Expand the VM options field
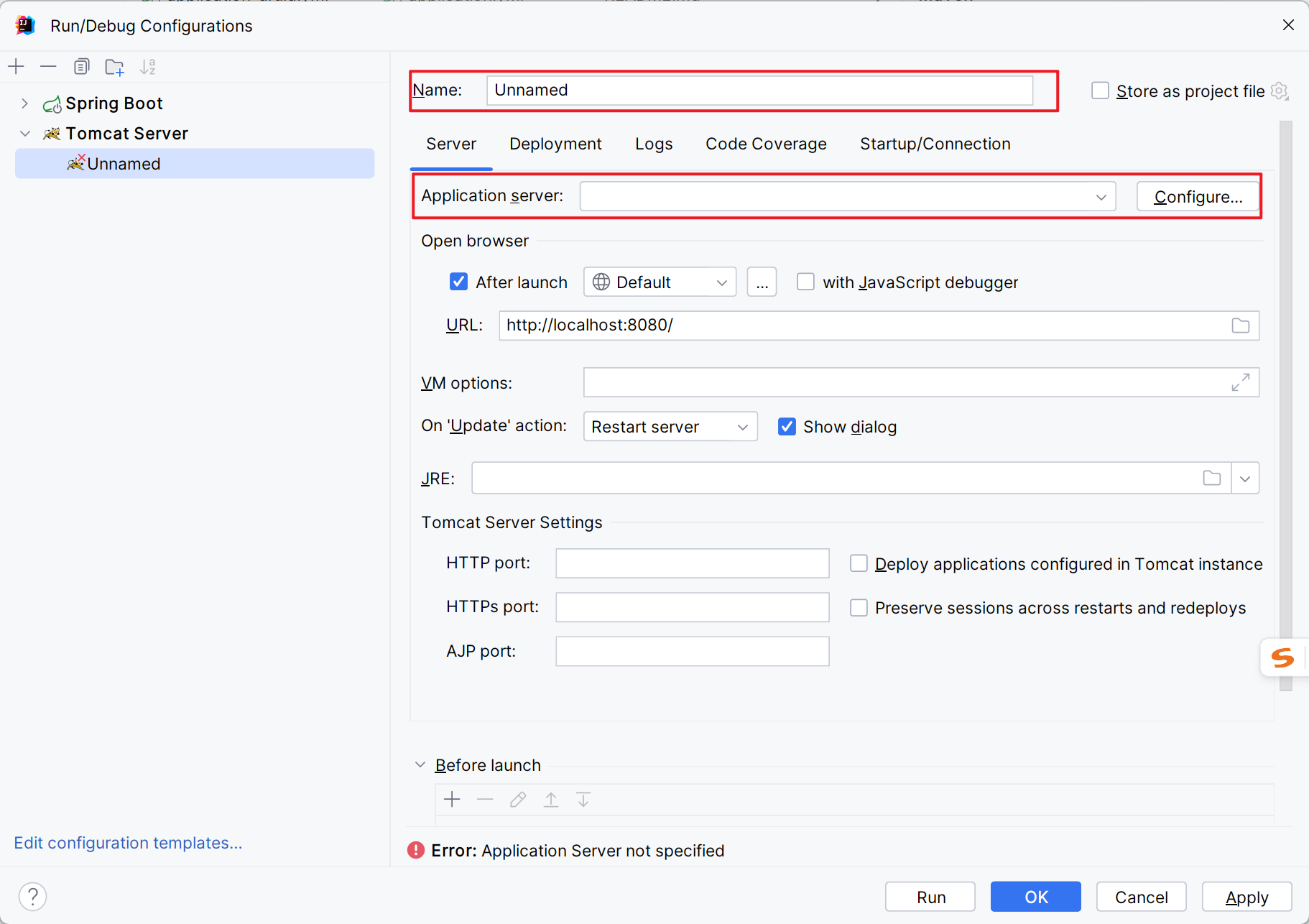Screen dimensions: 1309x924 [1241, 382]
